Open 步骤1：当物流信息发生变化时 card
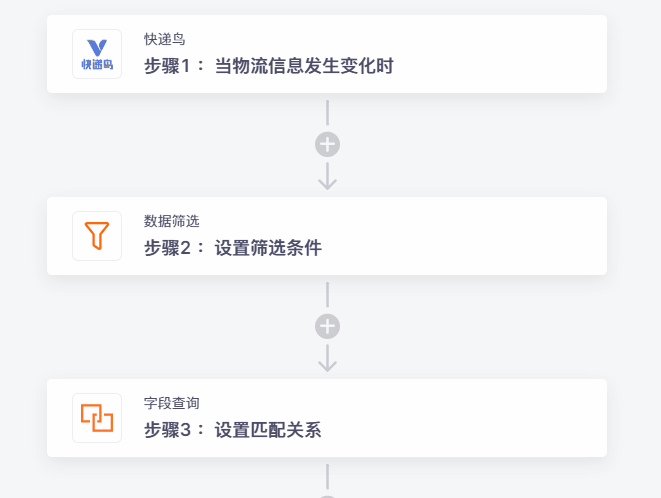The width and height of the screenshot is (661, 498). pyautogui.click(x=327, y=54)
